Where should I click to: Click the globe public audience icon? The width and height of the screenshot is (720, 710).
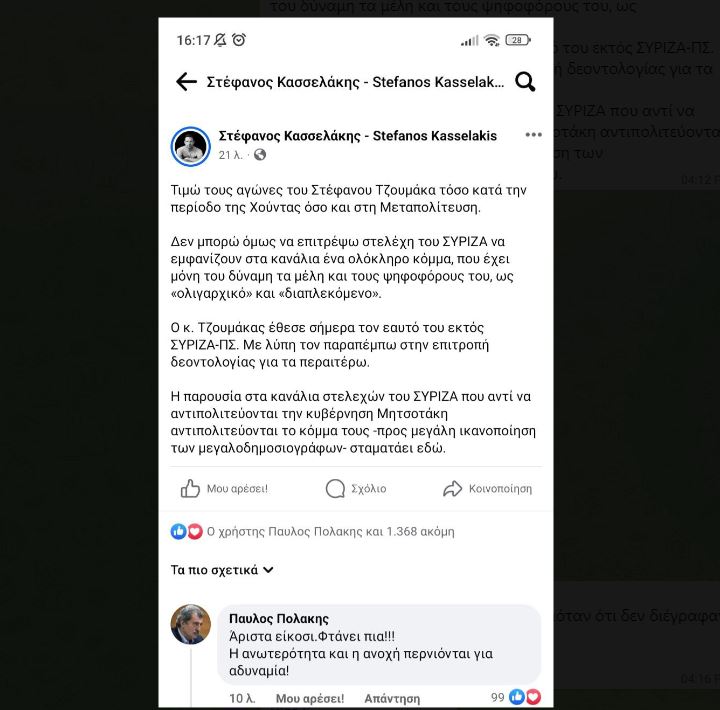(x=260, y=155)
